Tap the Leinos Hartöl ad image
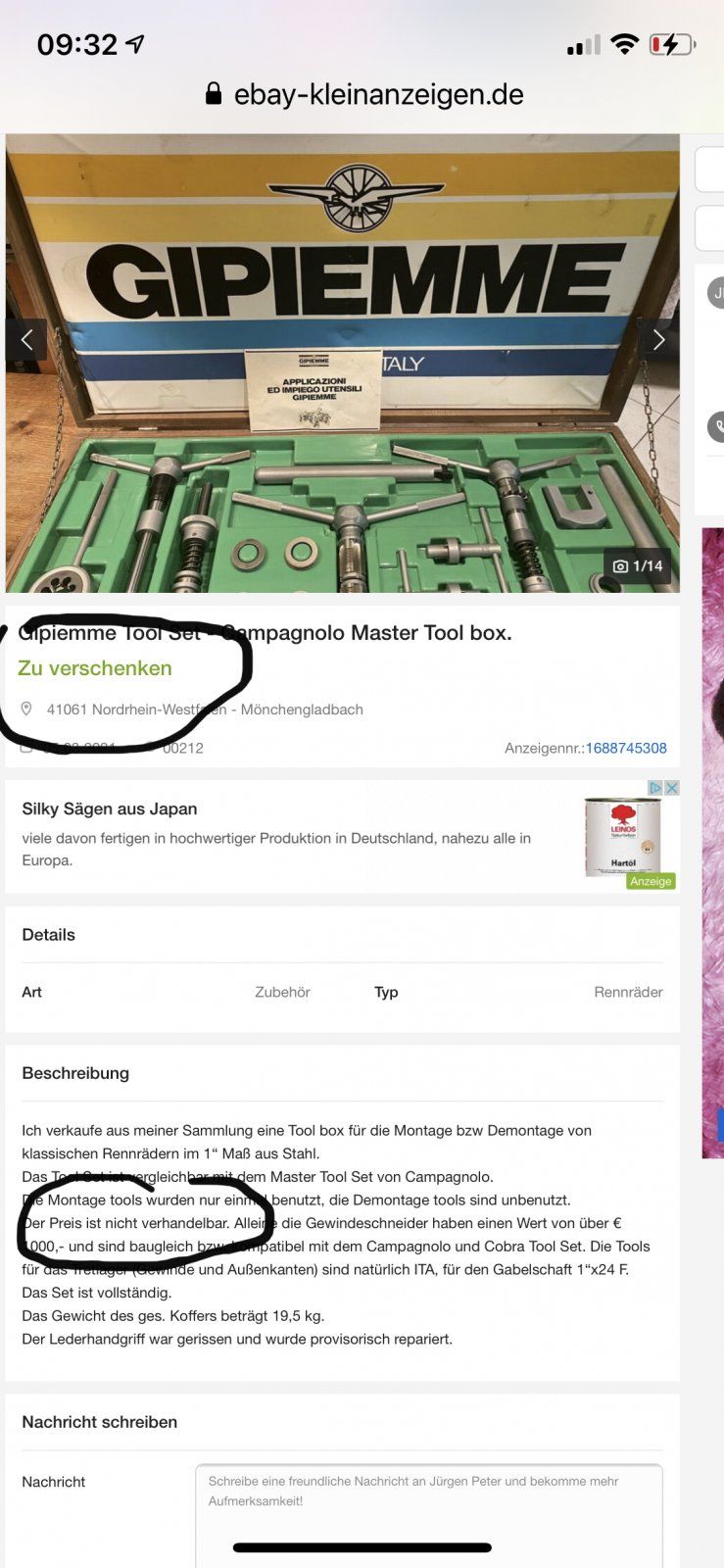724x1568 pixels. 623,836
